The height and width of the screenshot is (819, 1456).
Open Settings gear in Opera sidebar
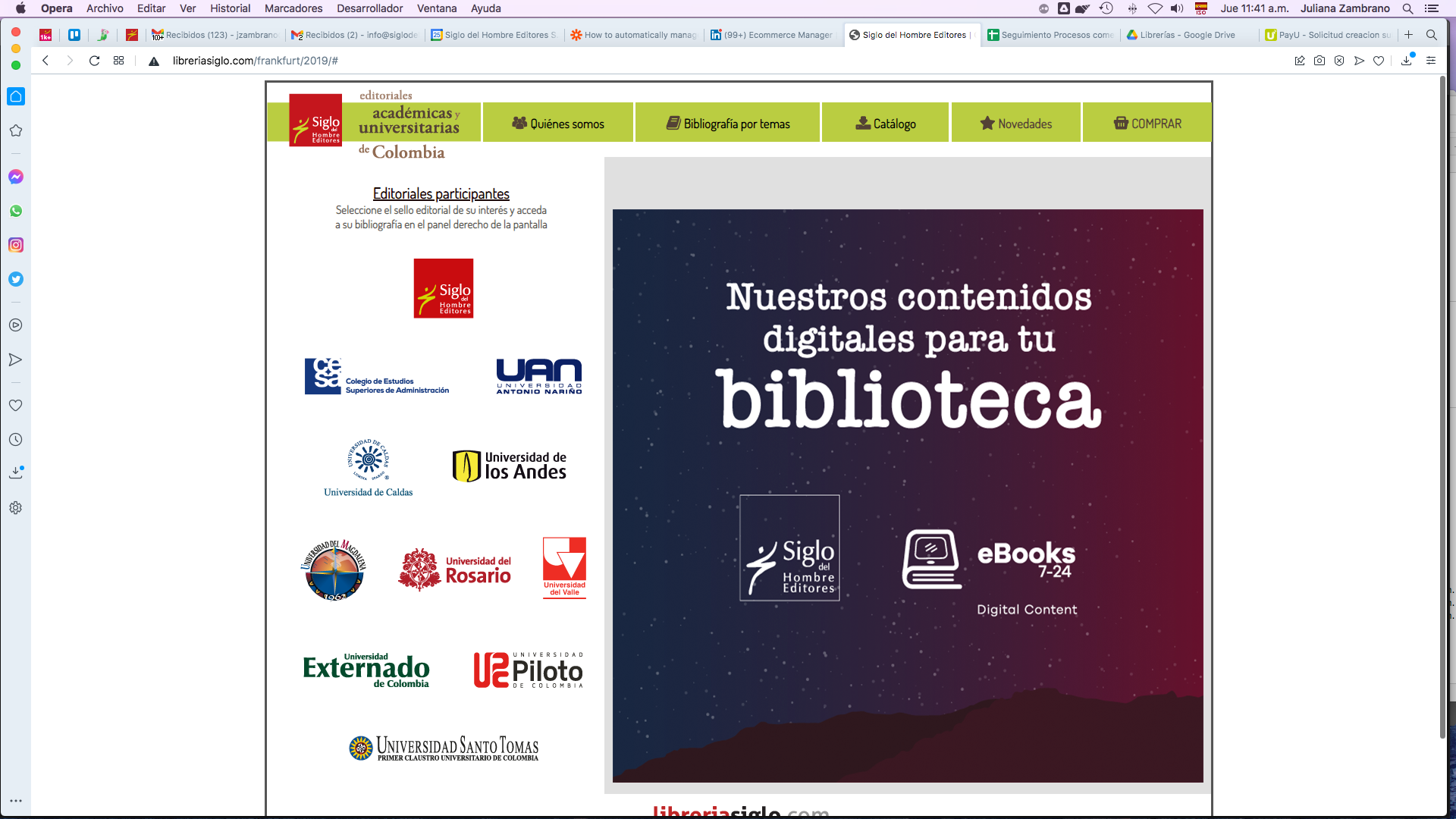[x=16, y=508]
